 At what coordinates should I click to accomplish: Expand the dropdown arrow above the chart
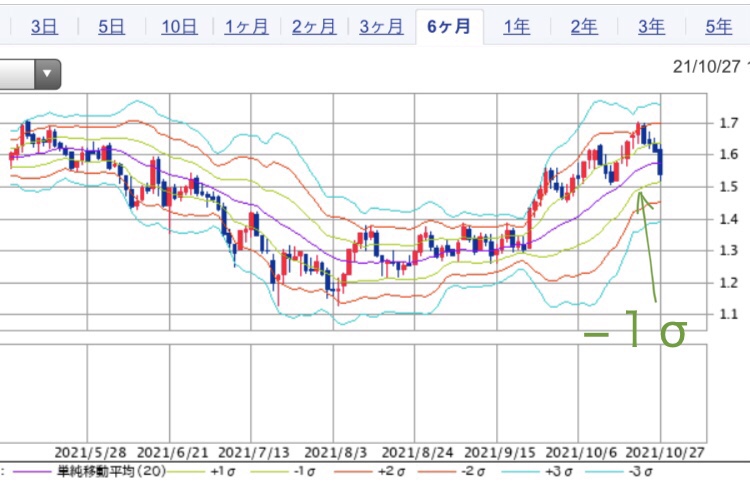pyautogui.click(x=47, y=73)
